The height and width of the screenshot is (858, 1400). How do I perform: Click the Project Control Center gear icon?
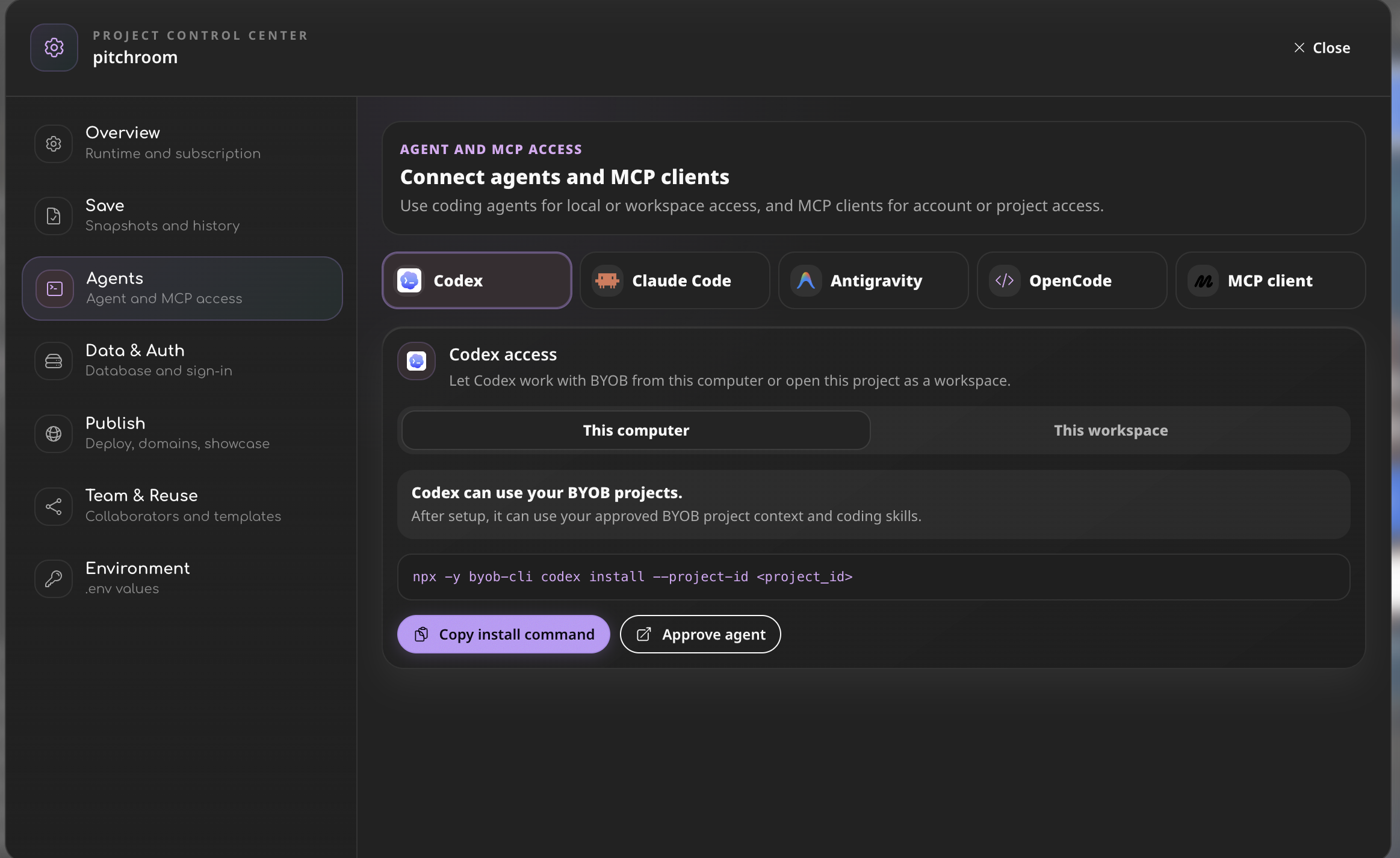click(54, 48)
